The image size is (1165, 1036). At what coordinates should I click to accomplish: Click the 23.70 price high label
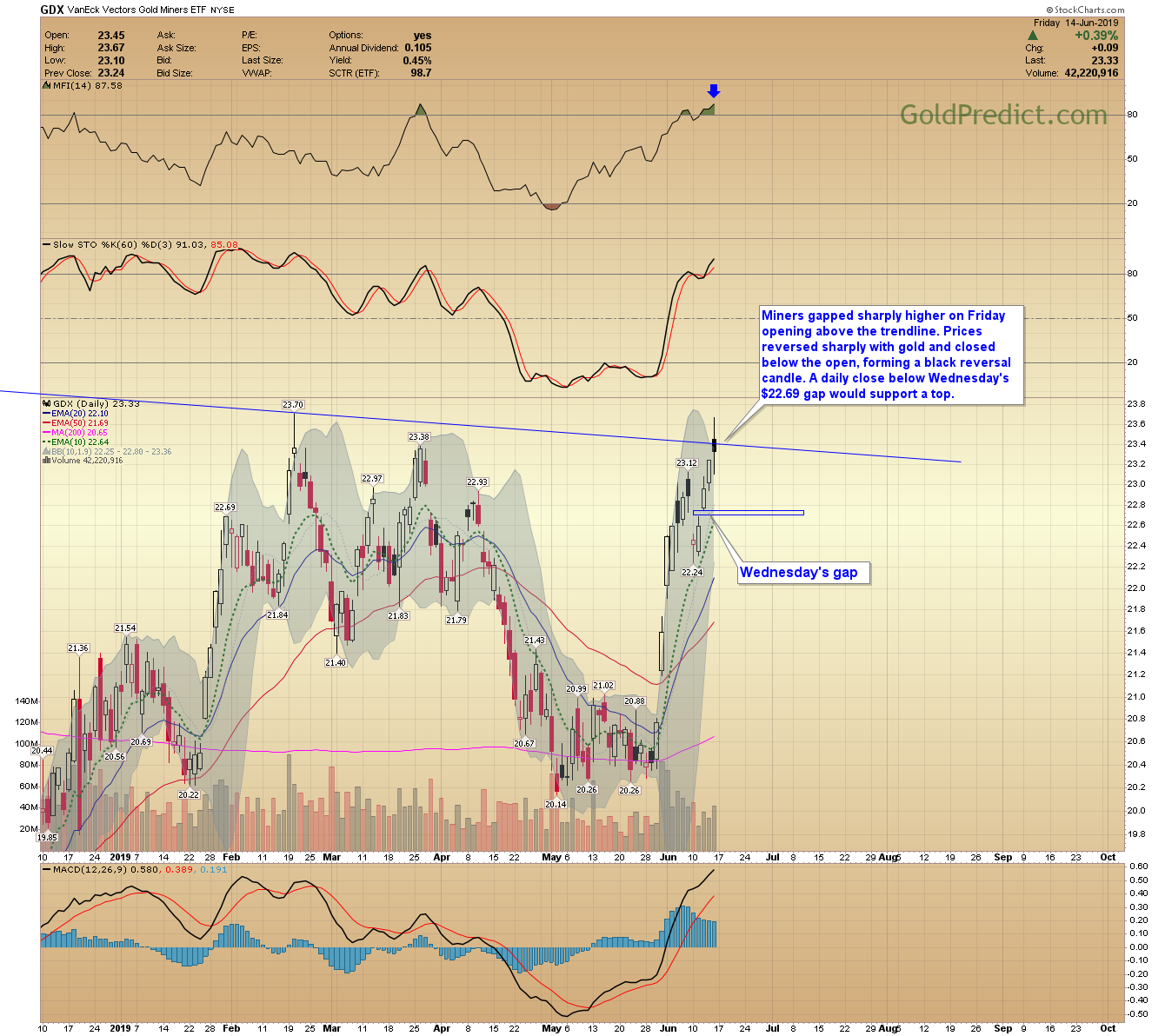coord(293,405)
